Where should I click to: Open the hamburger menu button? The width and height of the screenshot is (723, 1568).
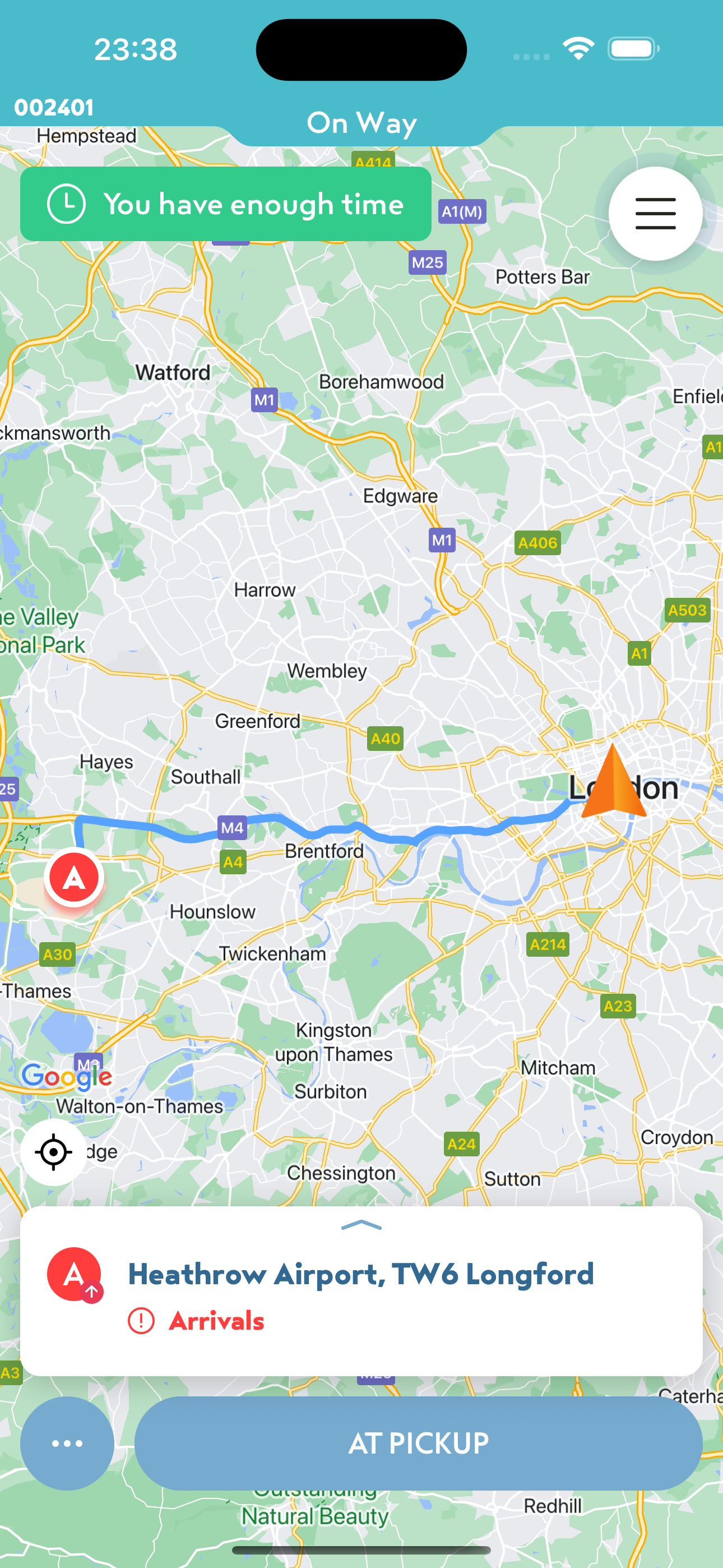click(x=655, y=214)
